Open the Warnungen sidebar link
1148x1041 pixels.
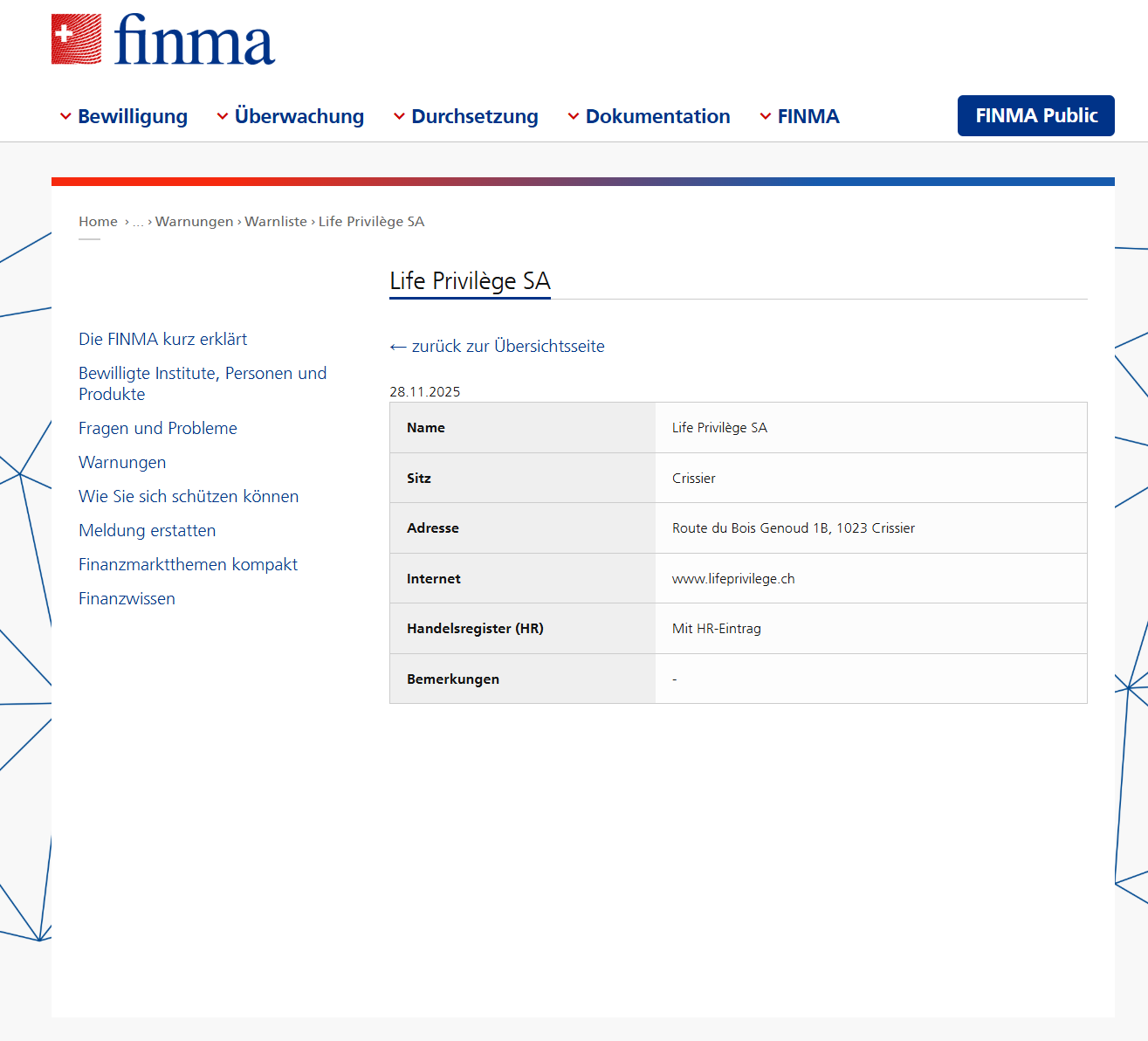click(x=122, y=462)
